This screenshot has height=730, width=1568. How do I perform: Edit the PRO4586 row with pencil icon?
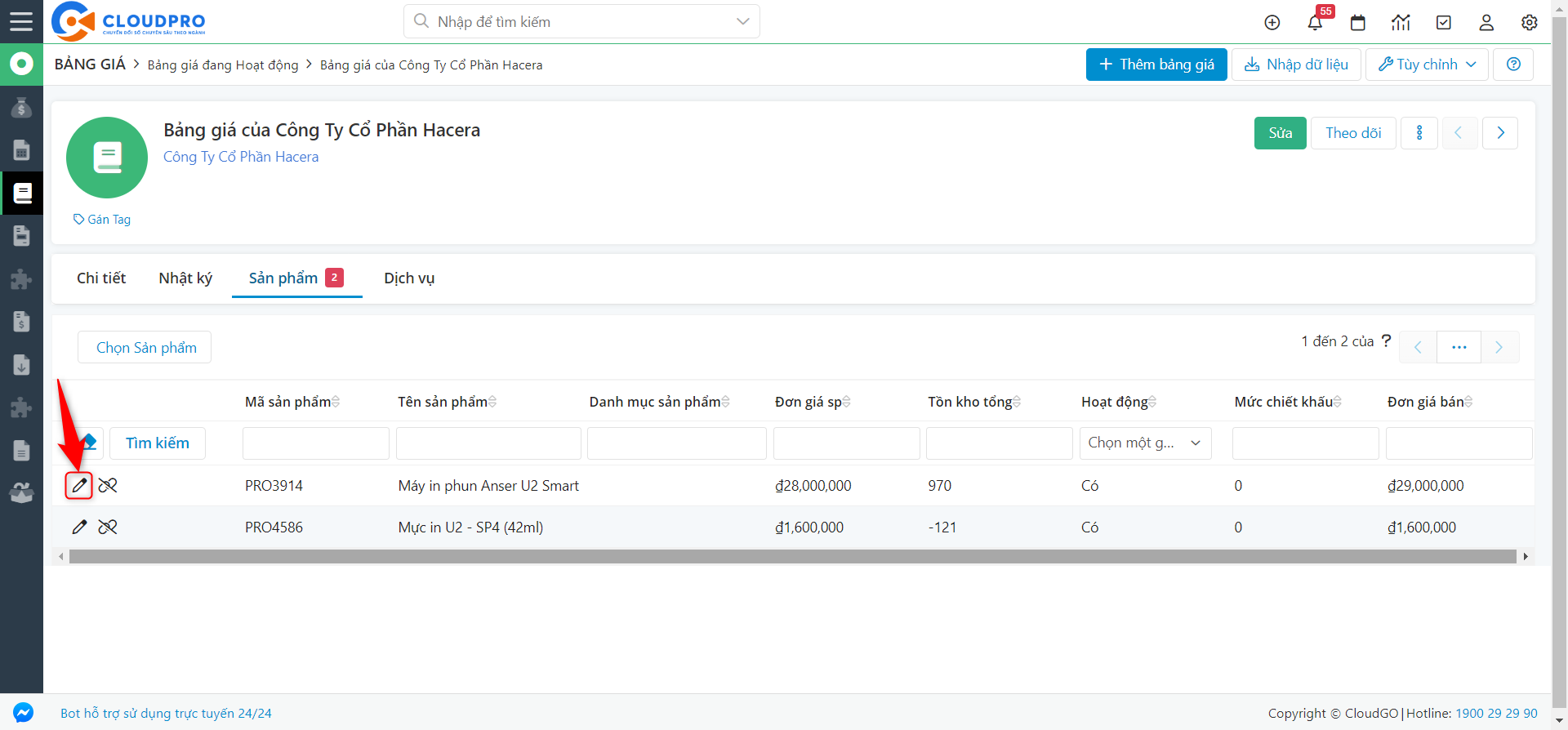tap(79, 527)
